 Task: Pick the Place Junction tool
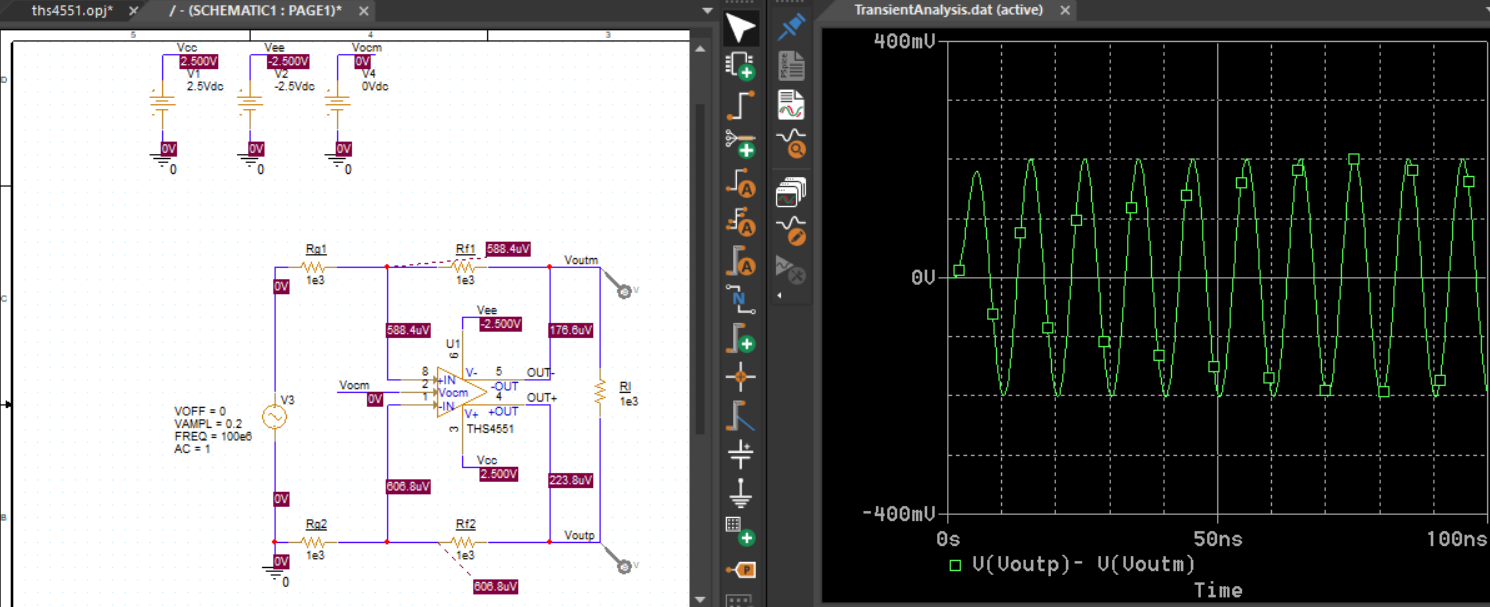coord(740,377)
